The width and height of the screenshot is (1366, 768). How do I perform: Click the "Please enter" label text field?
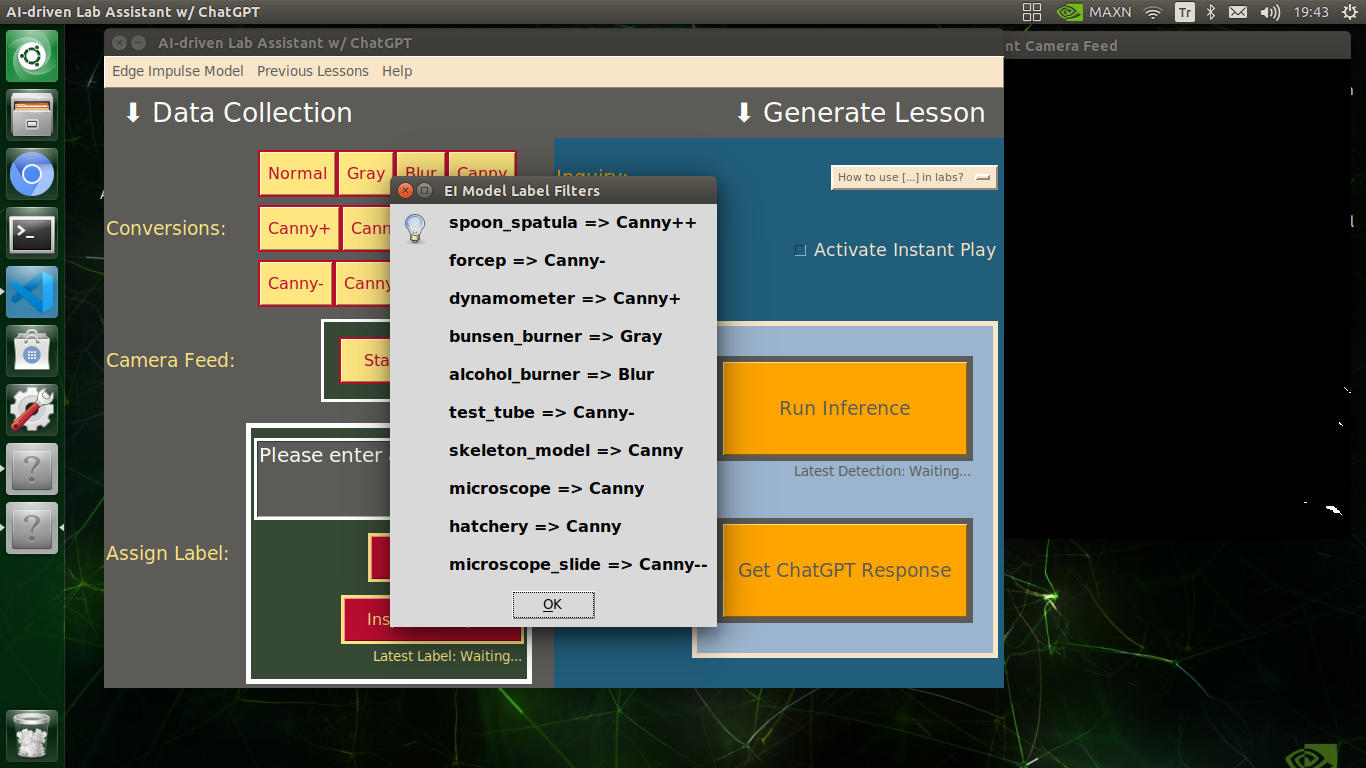322,478
